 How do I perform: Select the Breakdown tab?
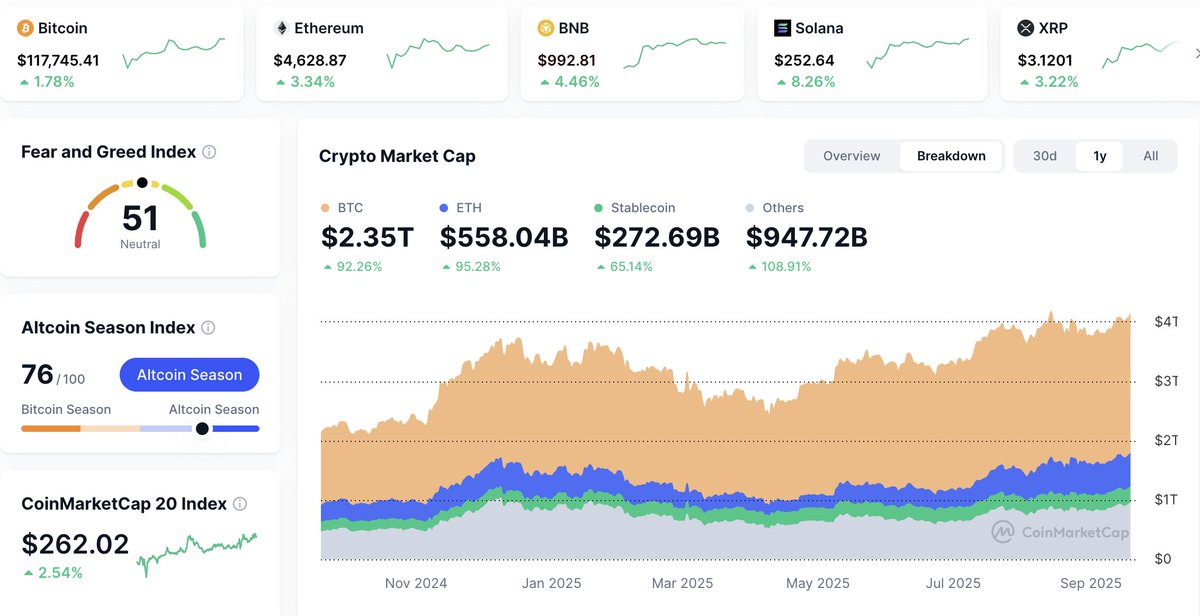click(x=951, y=156)
